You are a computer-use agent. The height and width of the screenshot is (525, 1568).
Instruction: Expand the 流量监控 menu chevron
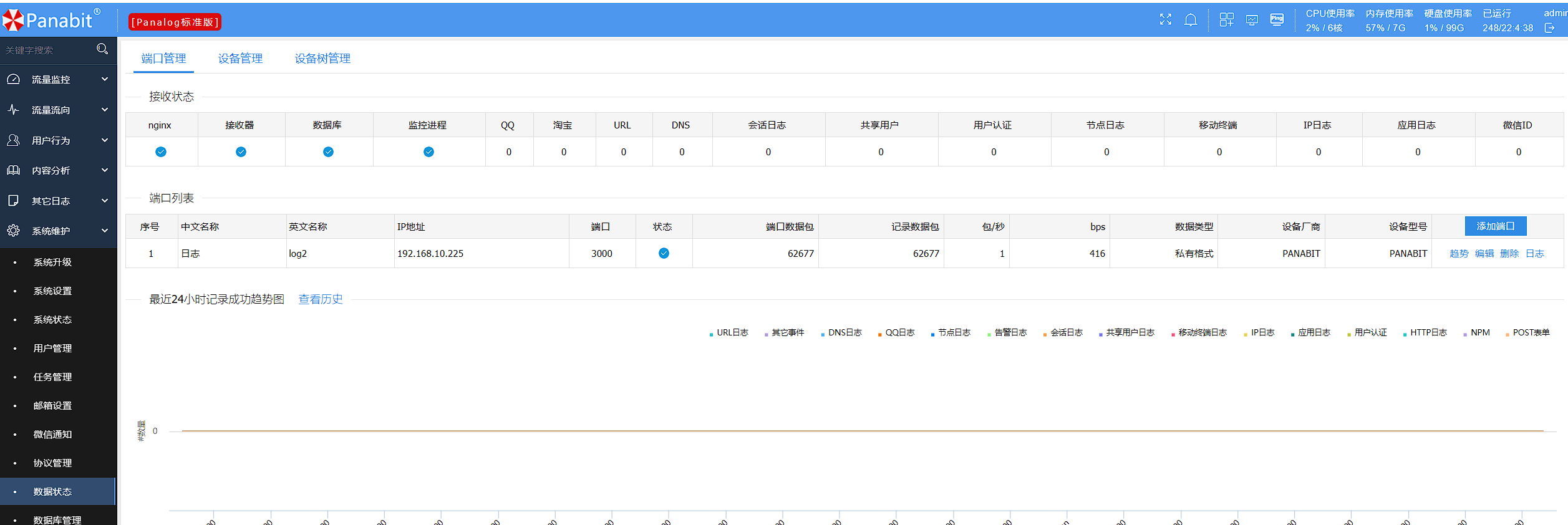(x=105, y=79)
